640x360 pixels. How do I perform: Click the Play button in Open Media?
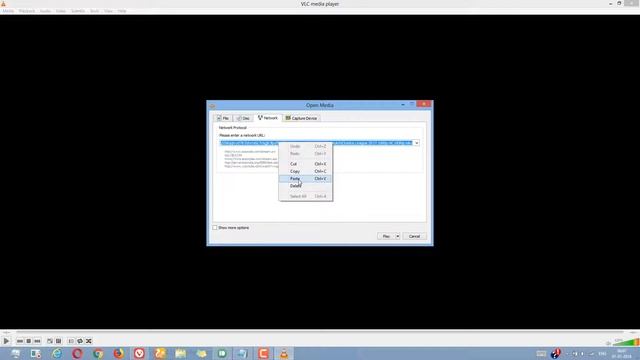pos(386,236)
